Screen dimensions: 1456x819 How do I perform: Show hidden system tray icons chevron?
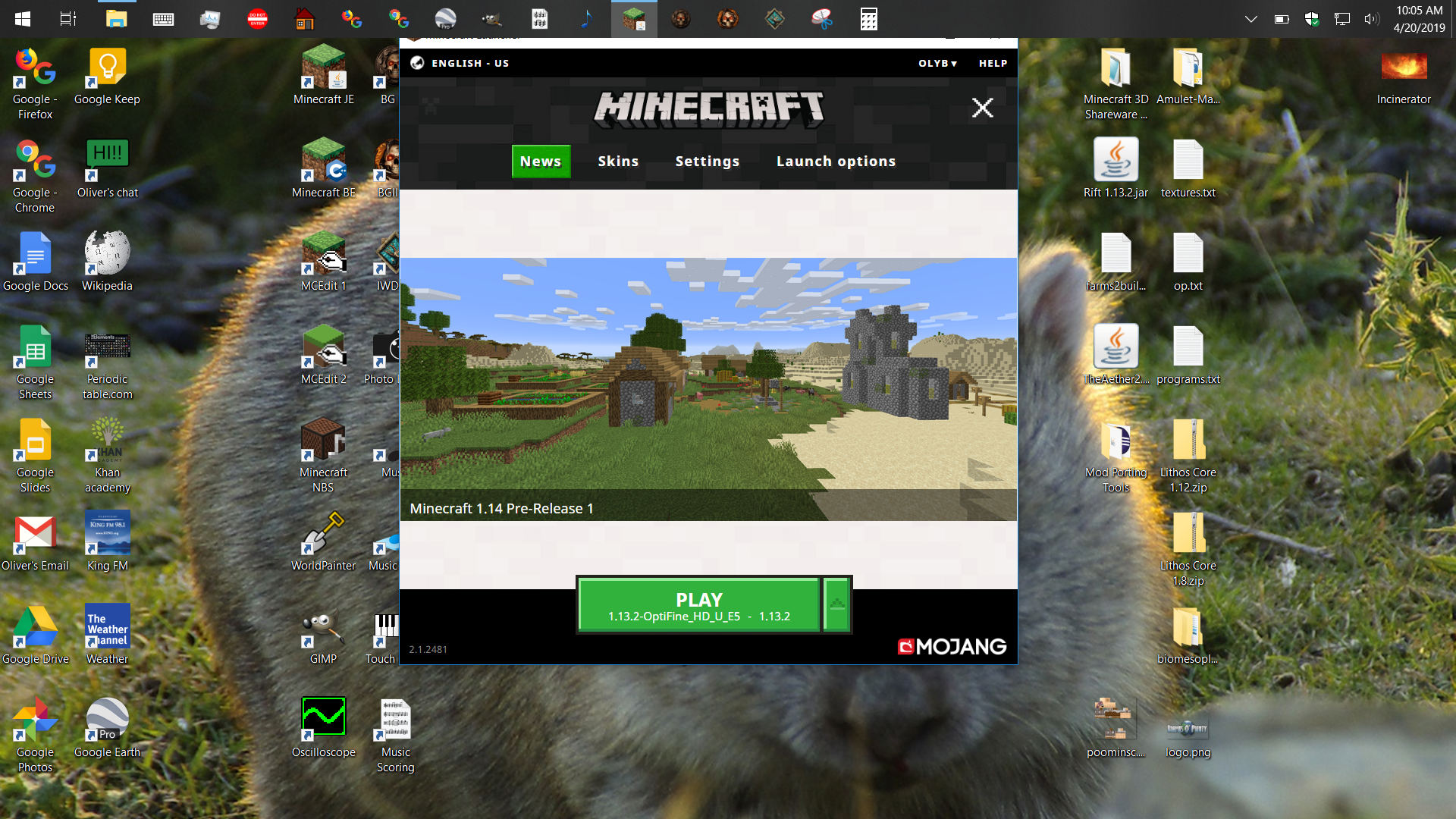click(1251, 19)
